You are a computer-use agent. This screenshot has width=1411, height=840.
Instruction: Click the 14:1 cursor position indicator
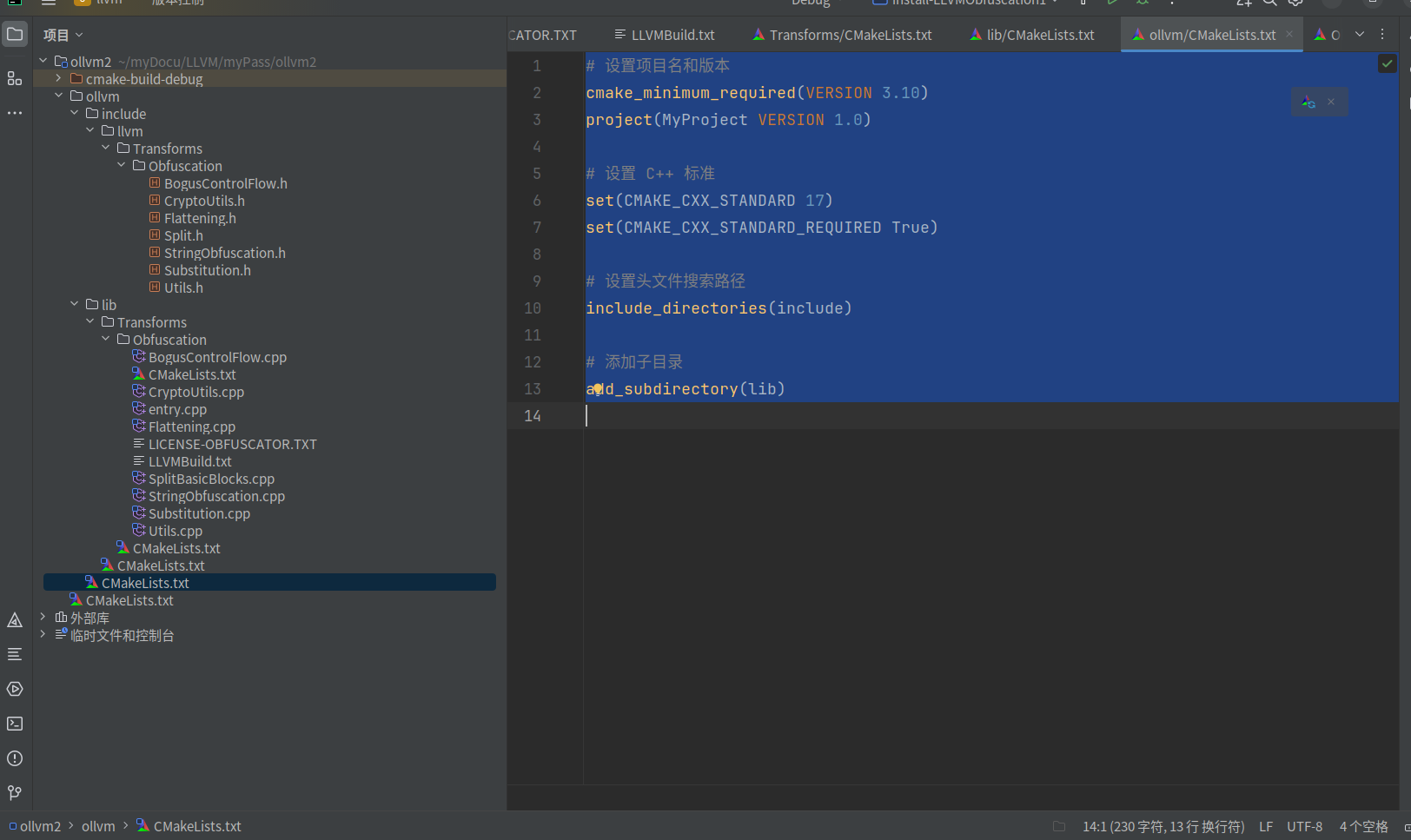(x=1163, y=826)
